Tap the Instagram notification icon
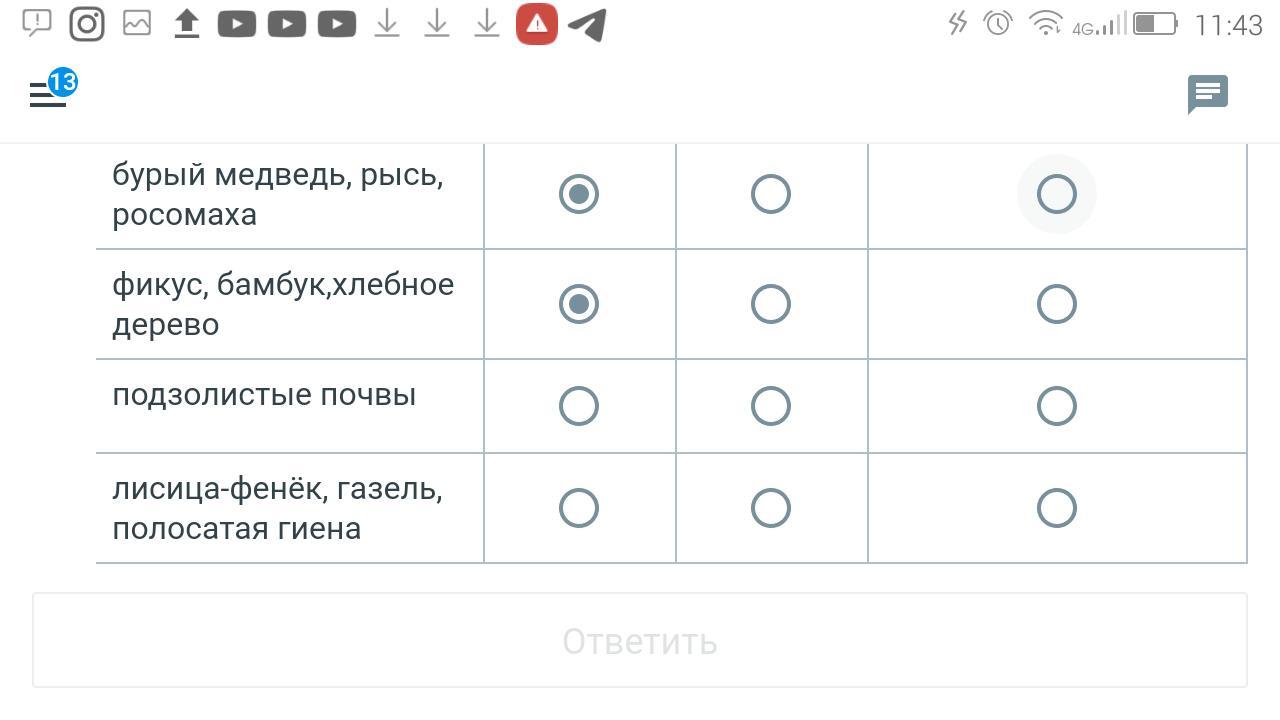The height and width of the screenshot is (720, 1280). [x=87, y=24]
